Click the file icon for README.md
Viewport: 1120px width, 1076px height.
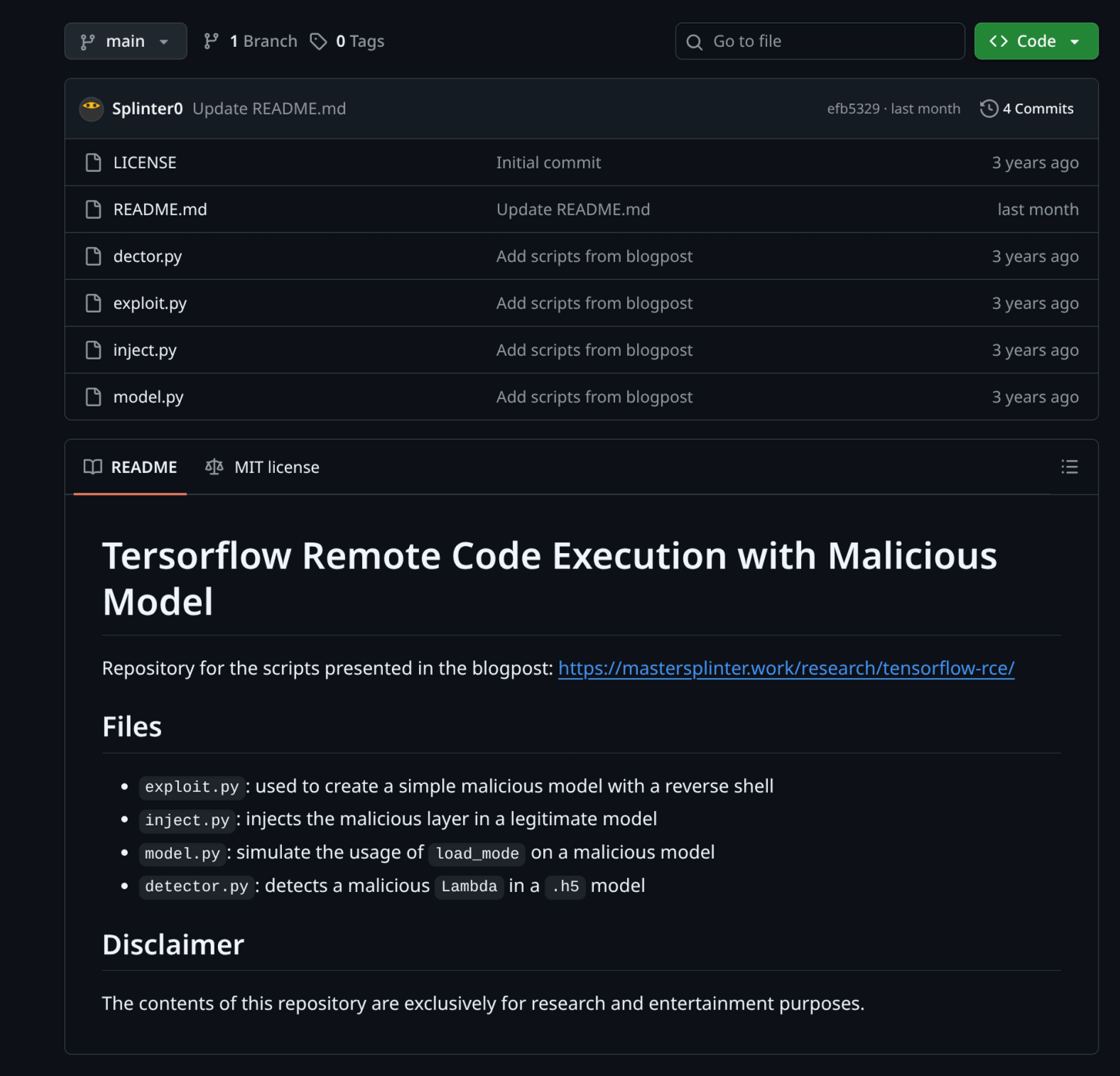click(x=93, y=210)
